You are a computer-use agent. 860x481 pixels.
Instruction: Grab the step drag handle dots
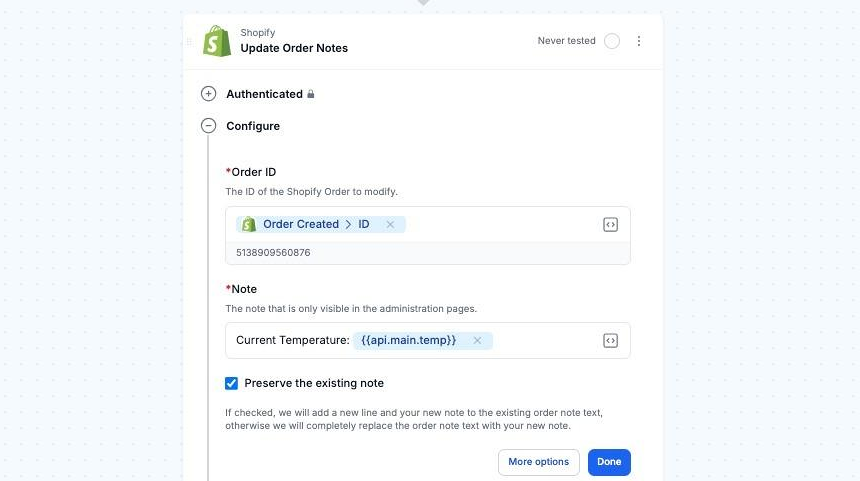[189, 42]
